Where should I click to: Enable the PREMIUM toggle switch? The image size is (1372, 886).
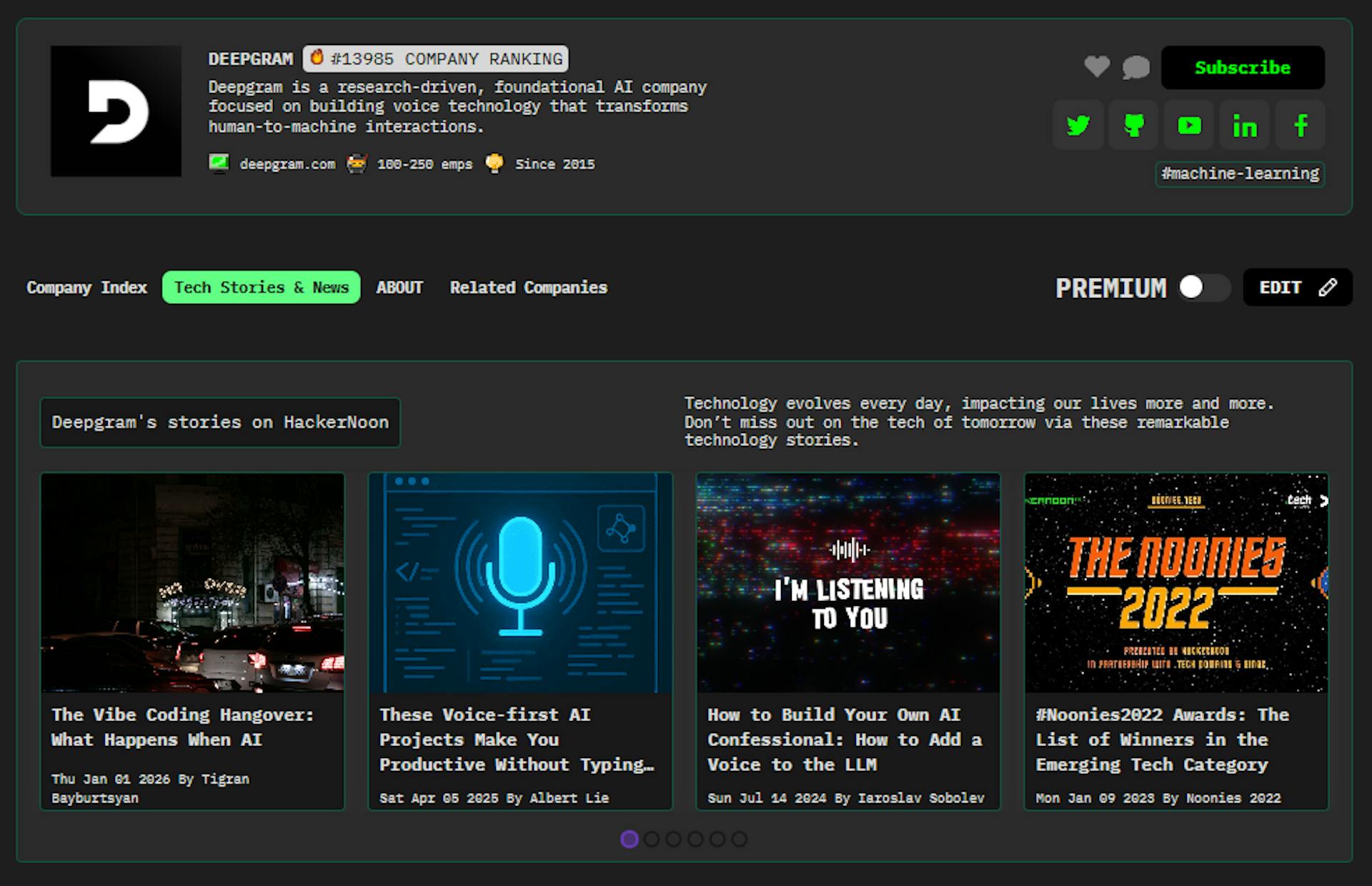1204,287
